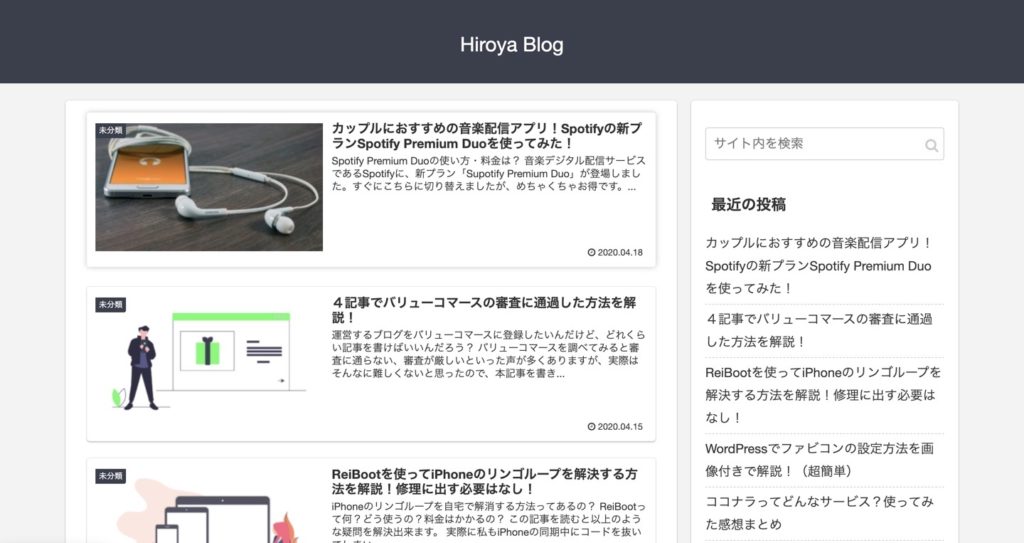Click the magnifier search icon
Image resolution: width=1024 pixels, height=543 pixels.
[x=931, y=145]
